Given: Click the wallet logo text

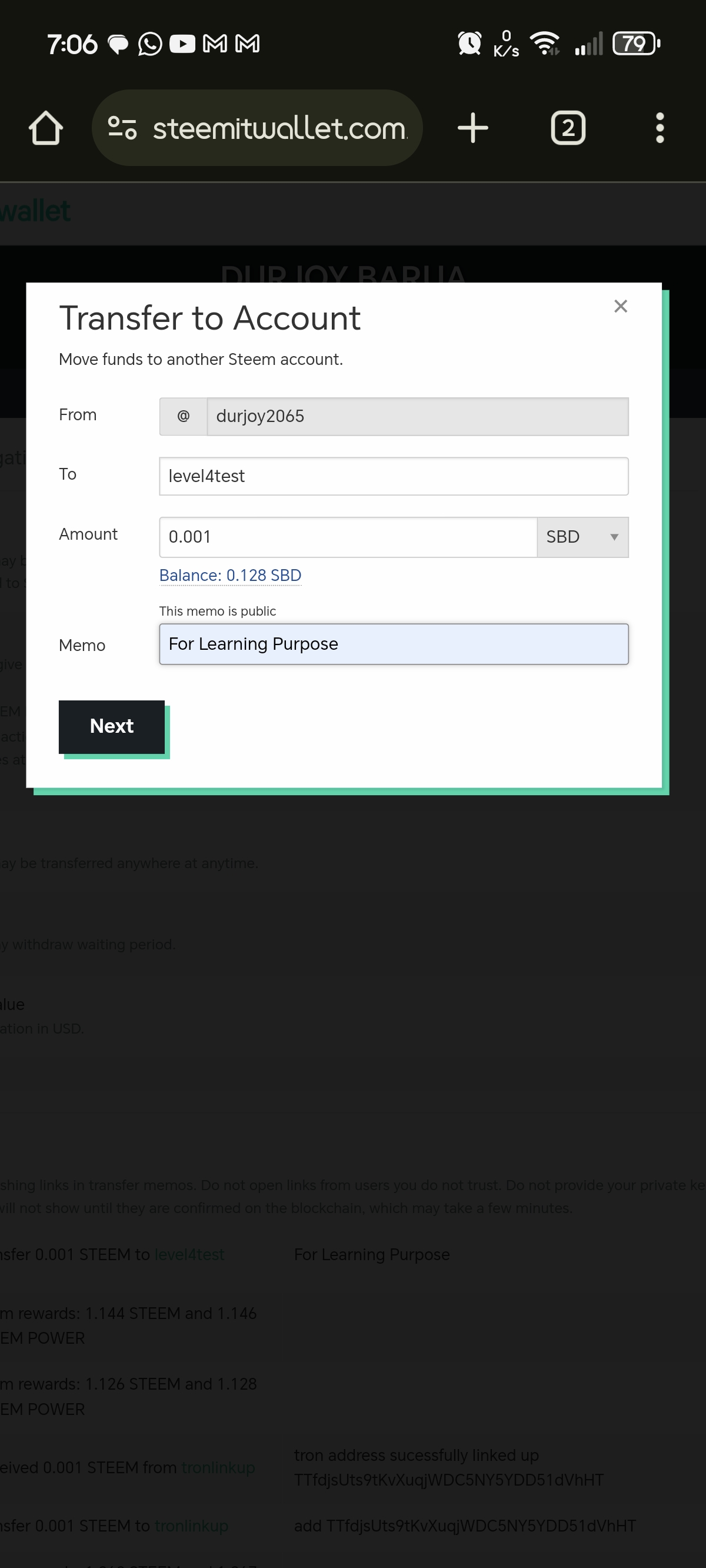Looking at the screenshot, I should (35, 211).
